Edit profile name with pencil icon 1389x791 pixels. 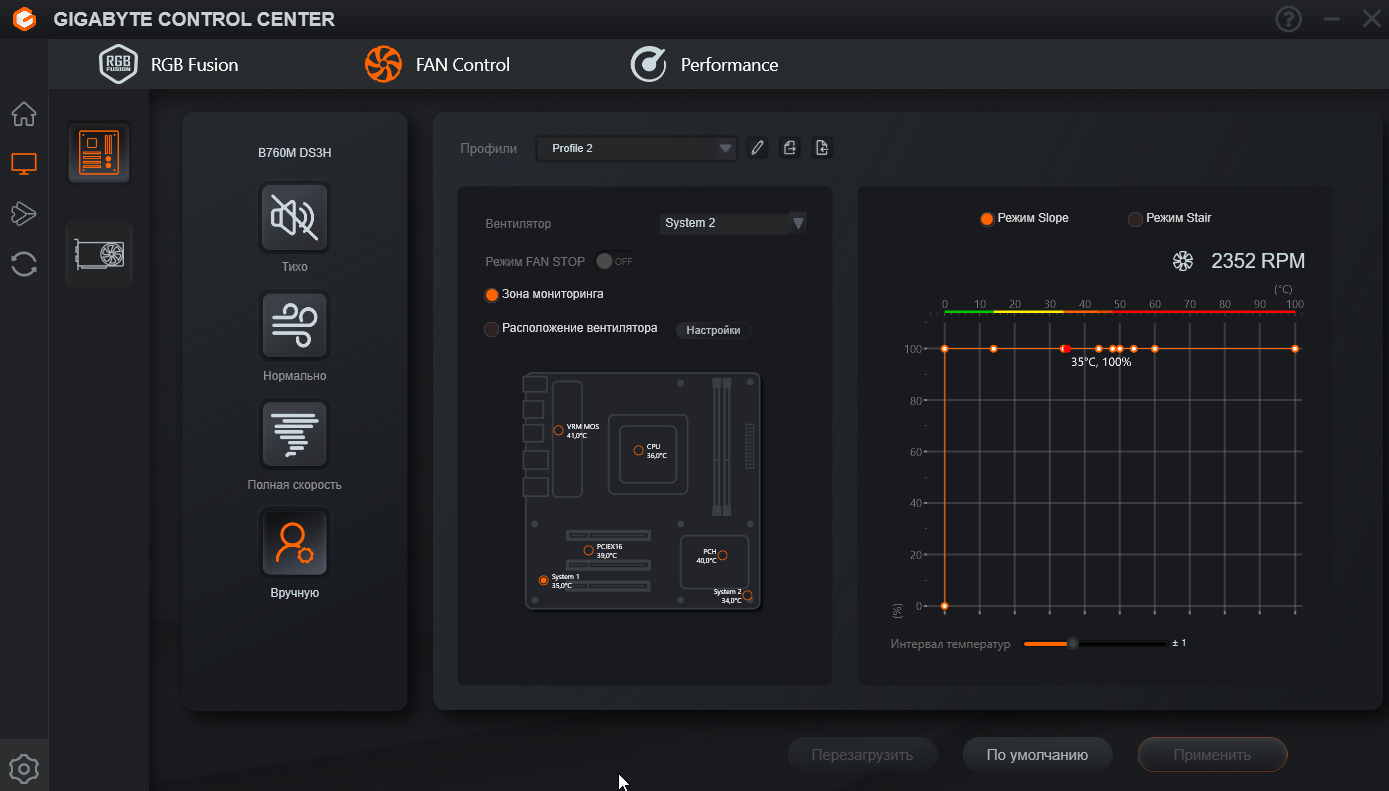757,148
